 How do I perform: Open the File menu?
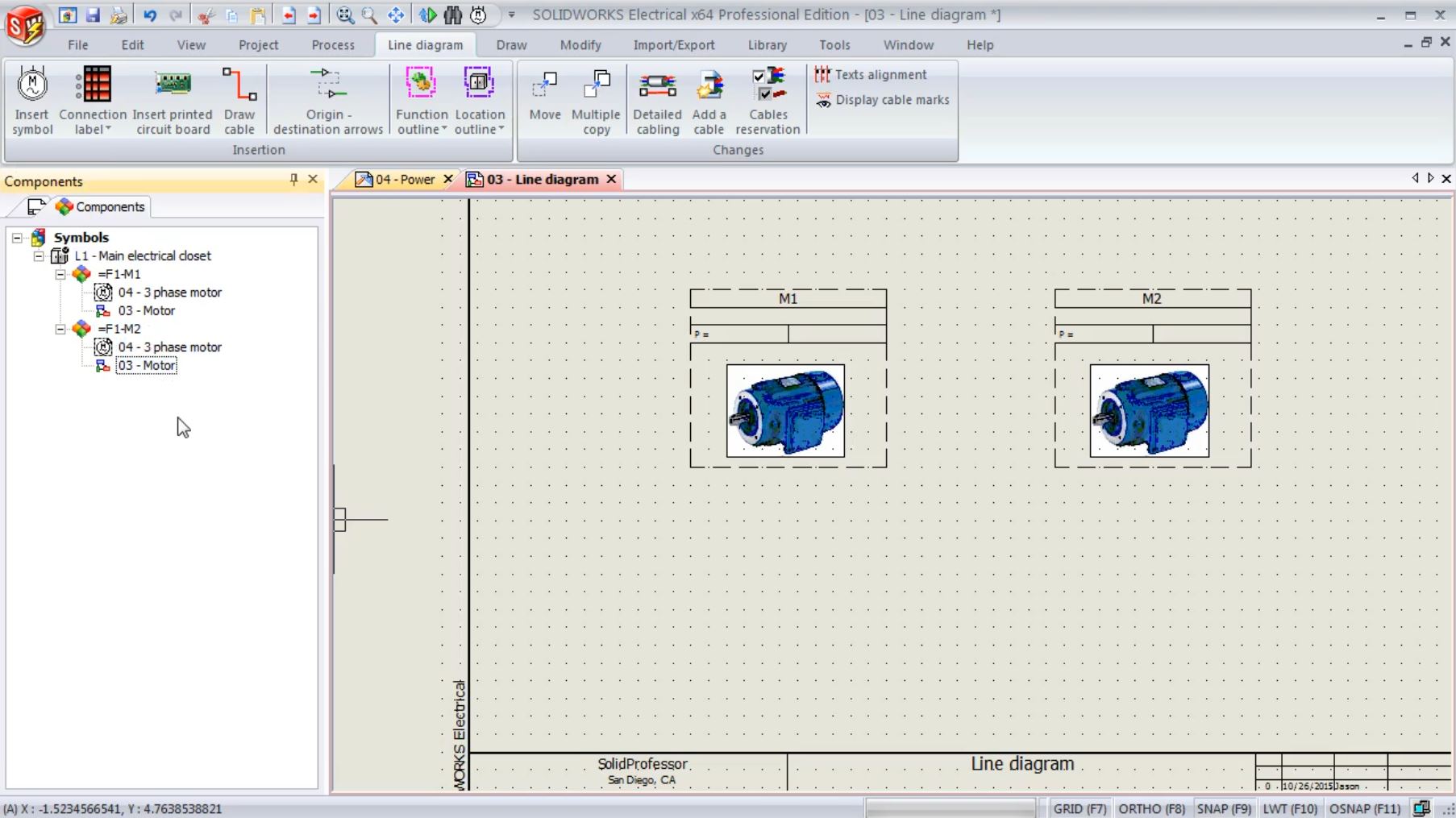tap(78, 45)
